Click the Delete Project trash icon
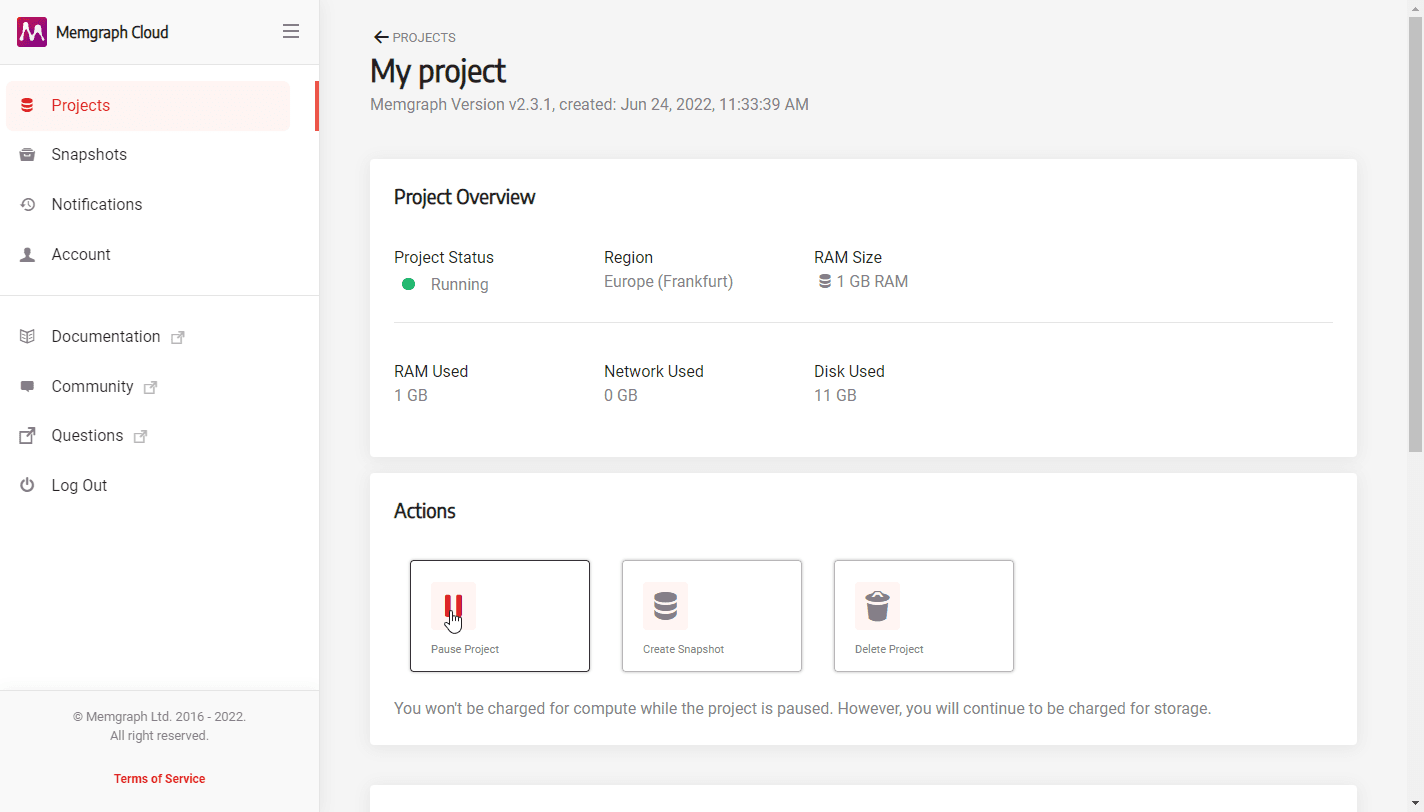 [877, 606]
